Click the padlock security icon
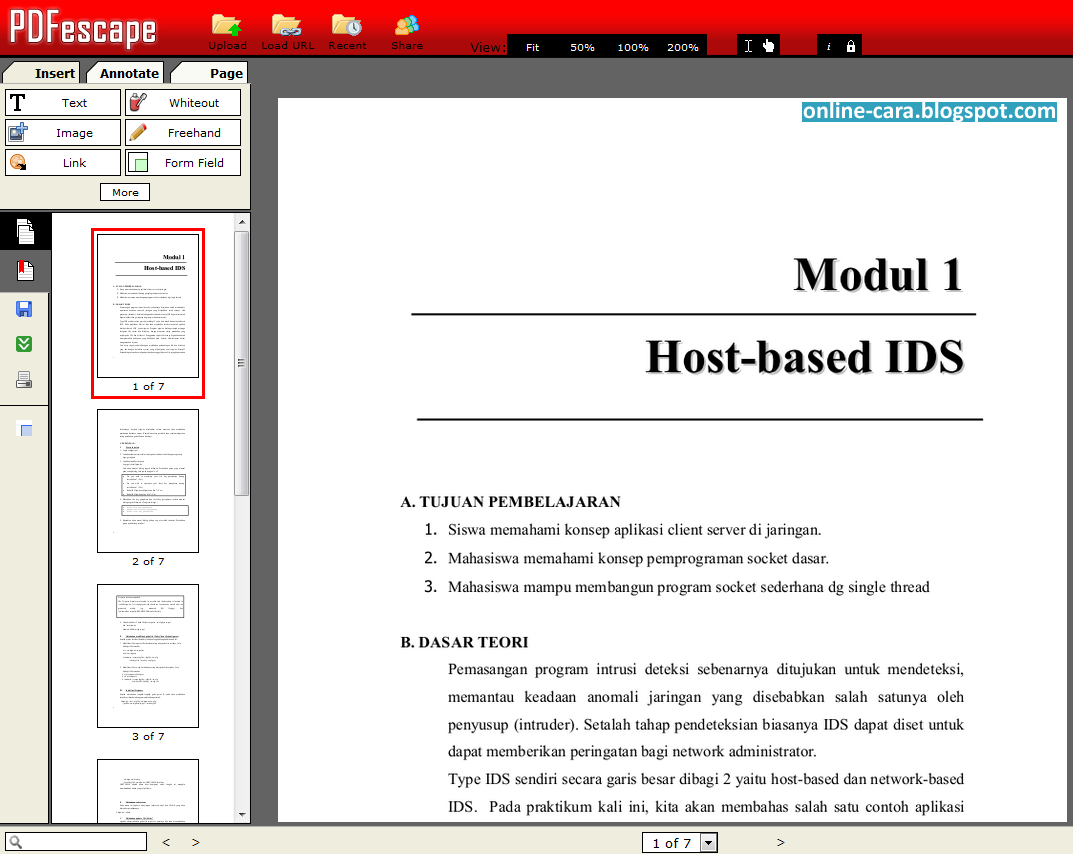 [x=851, y=47]
